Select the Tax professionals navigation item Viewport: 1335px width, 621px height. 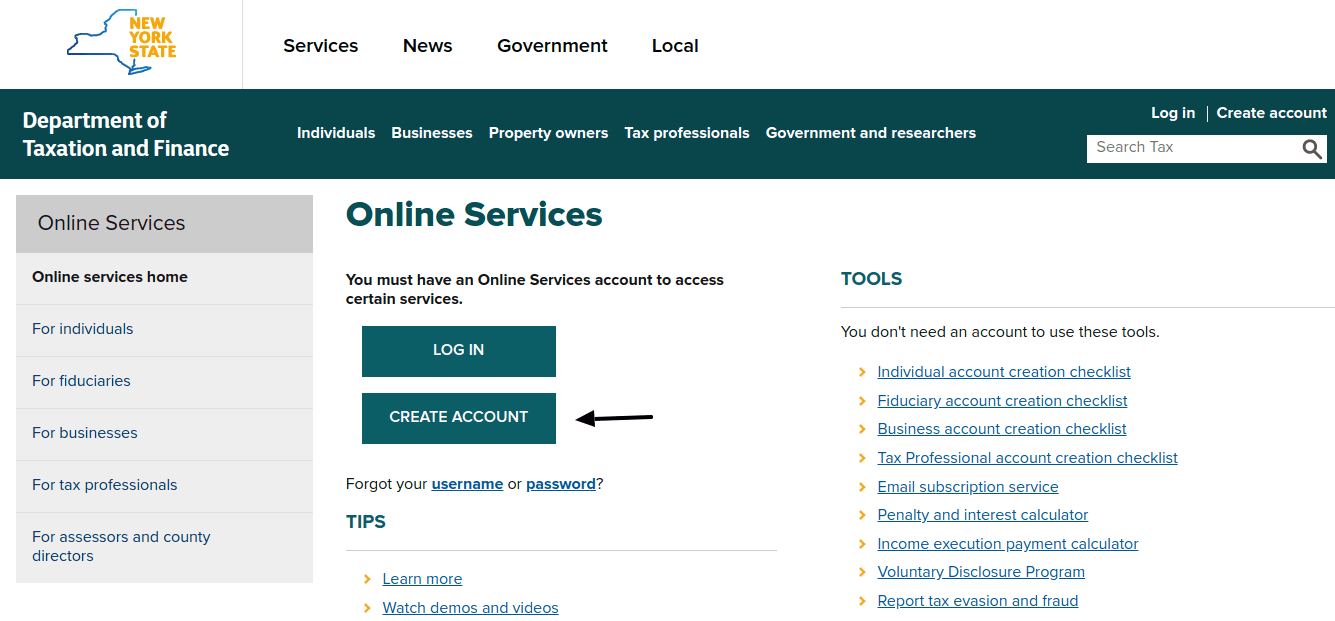point(686,133)
